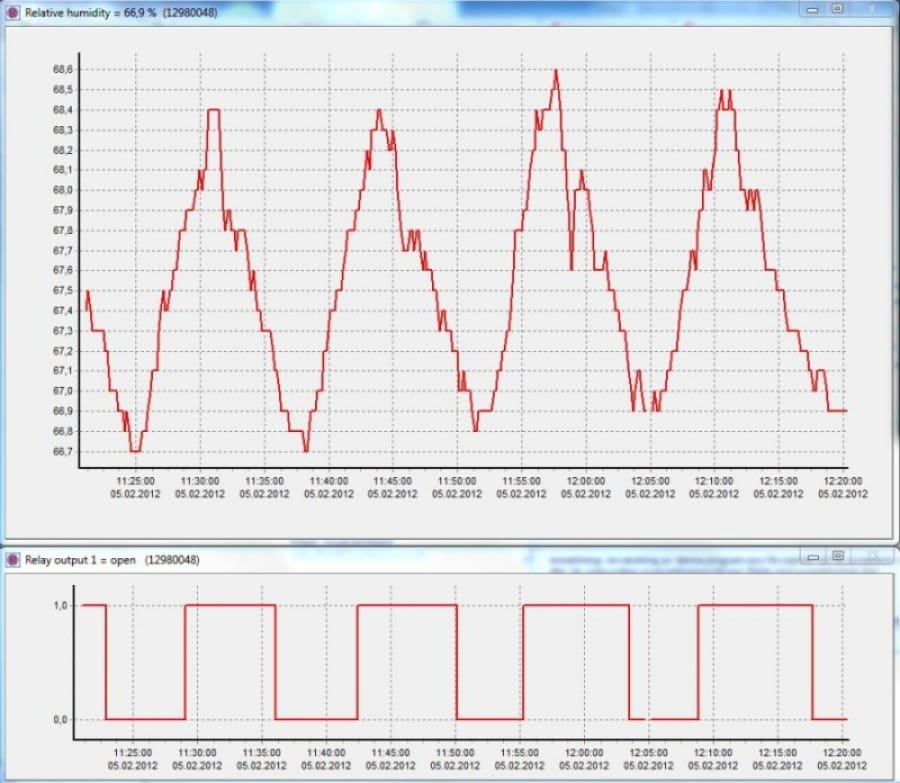
Task: Click the 1,0 label on relay axis
Action: 59,605
